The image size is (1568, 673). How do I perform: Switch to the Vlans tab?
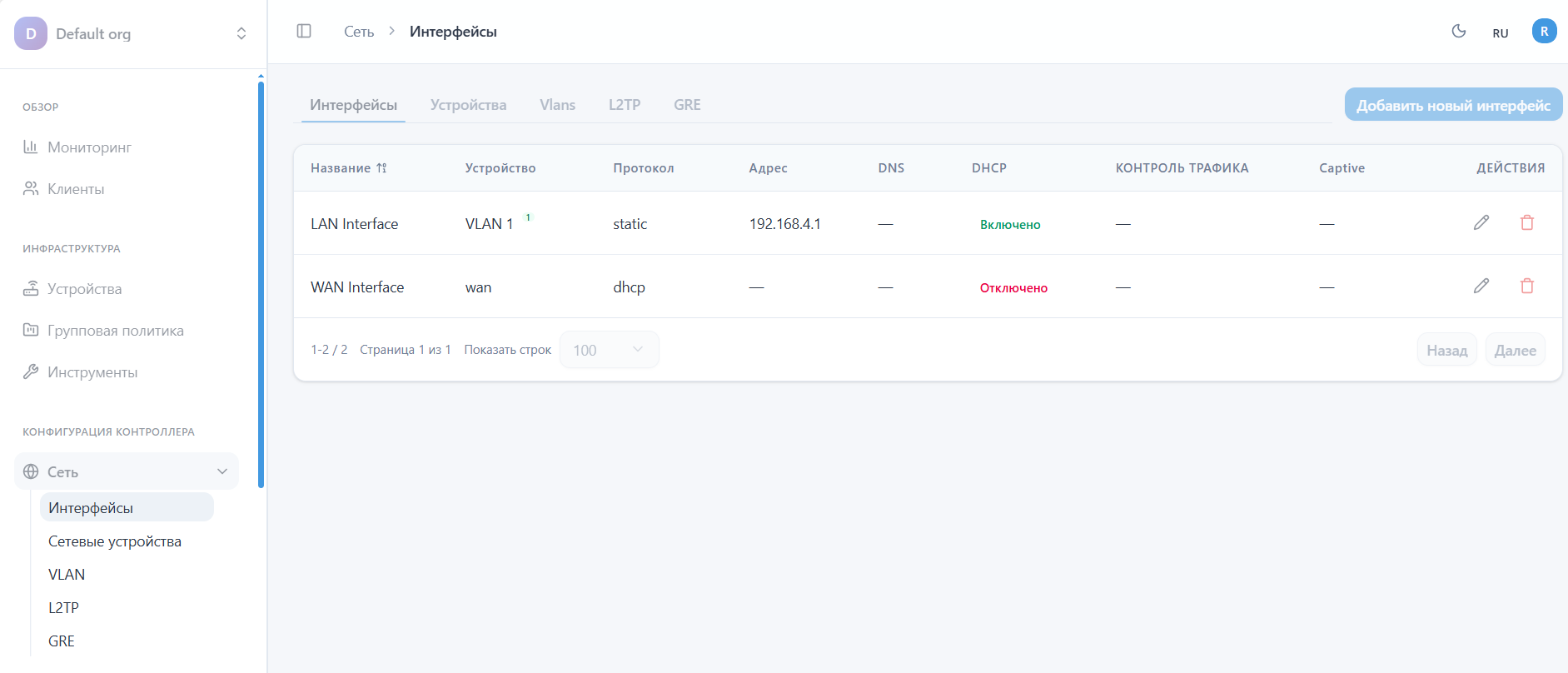coord(557,105)
